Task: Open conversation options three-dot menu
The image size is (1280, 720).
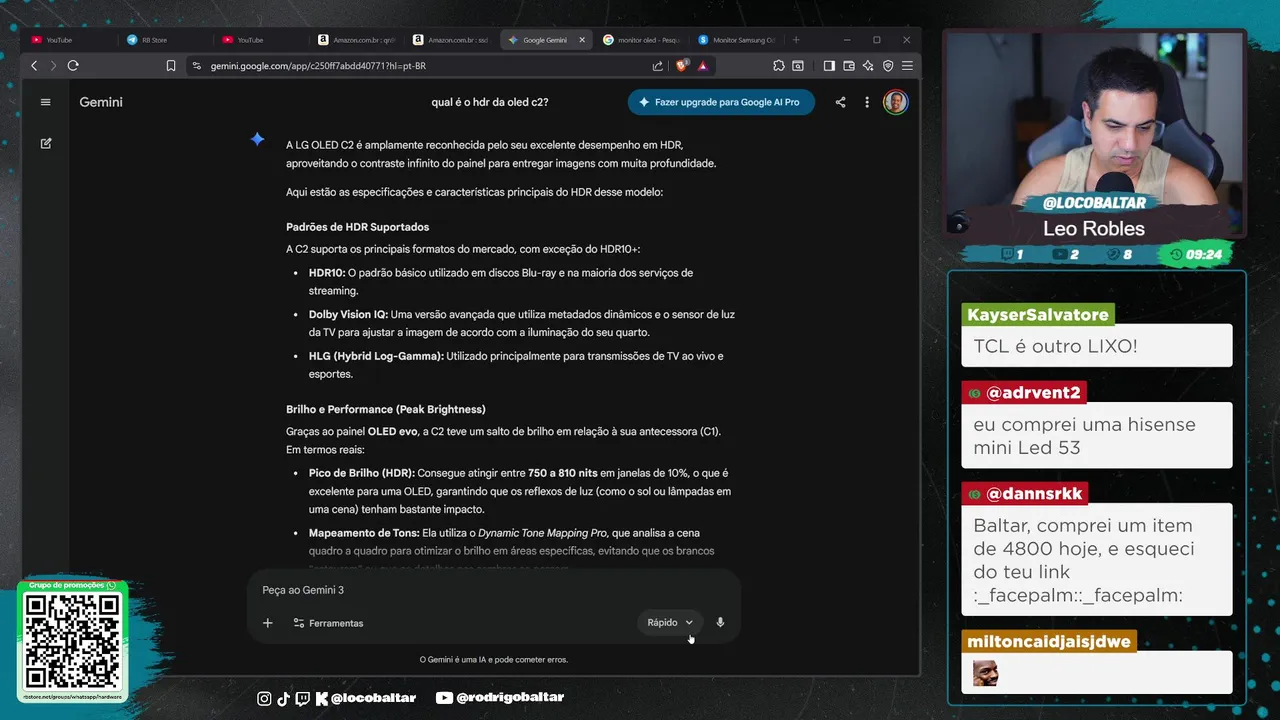Action: click(x=867, y=102)
